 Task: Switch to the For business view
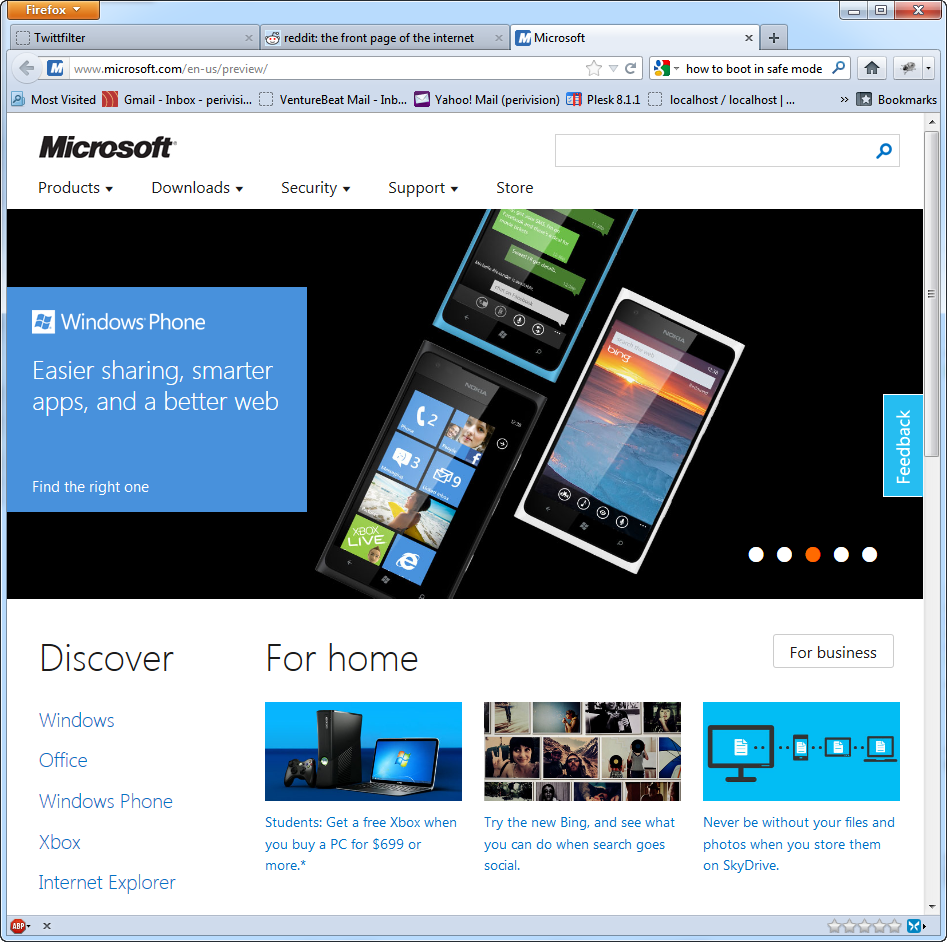click(833, 652)
